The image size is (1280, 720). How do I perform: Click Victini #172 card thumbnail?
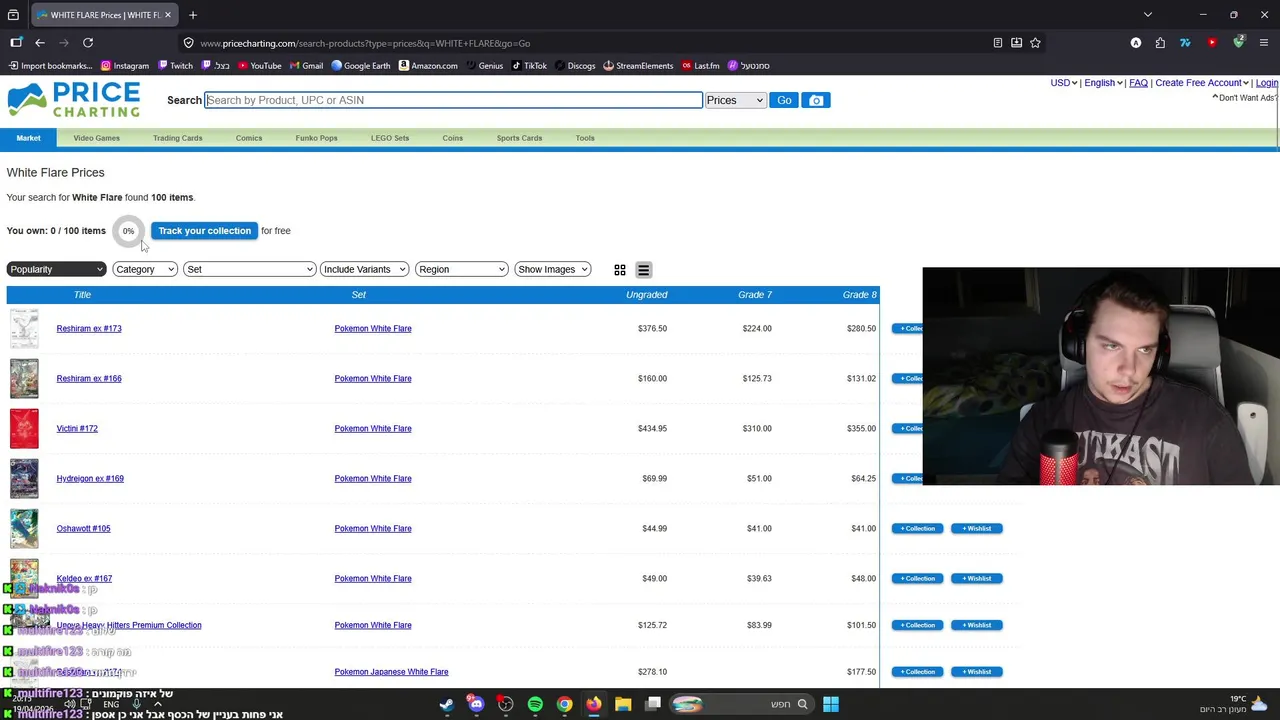(x=24, y=428)
